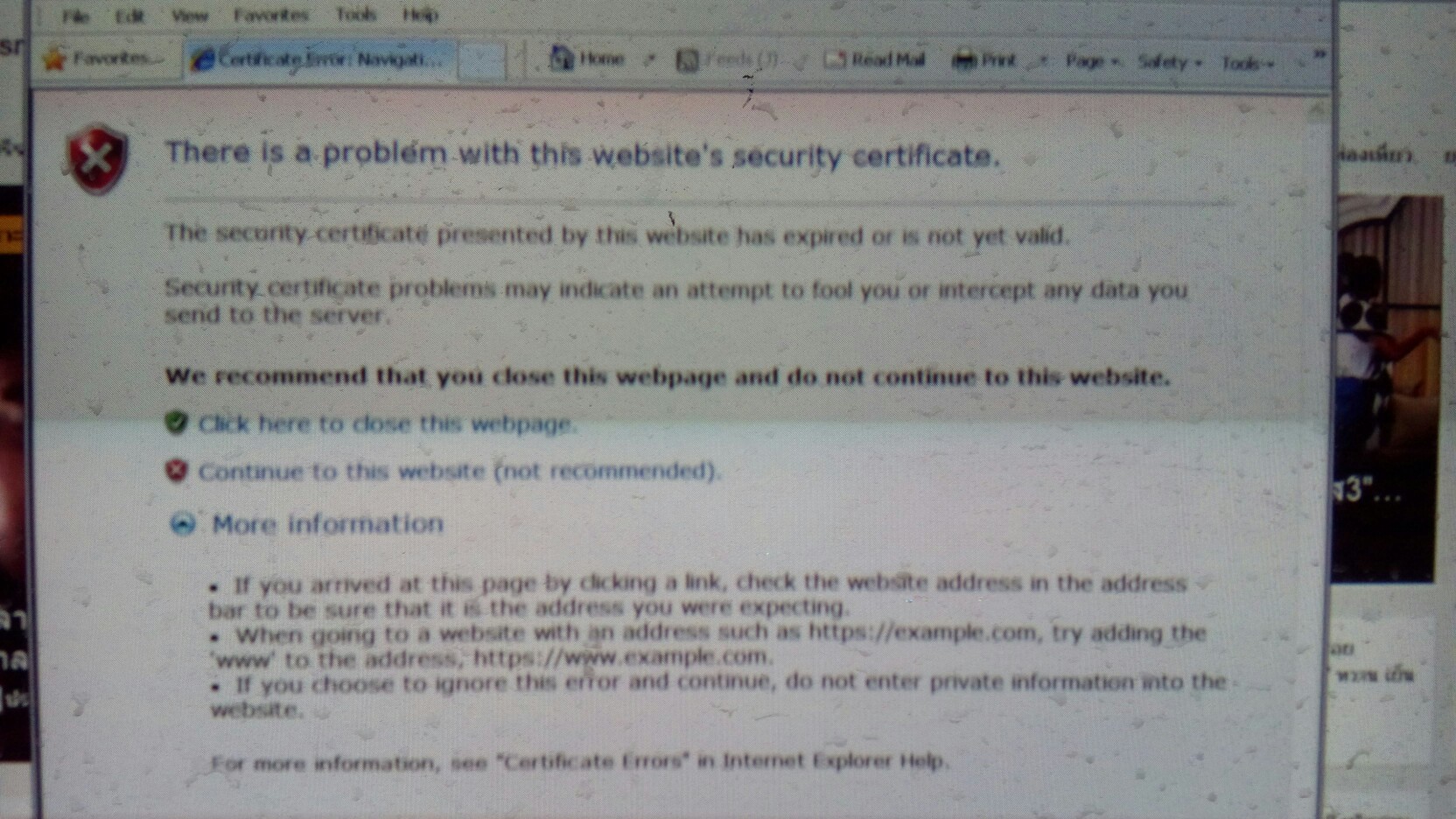
Task: Click here to close this webpage link
Action: point(386,424)
